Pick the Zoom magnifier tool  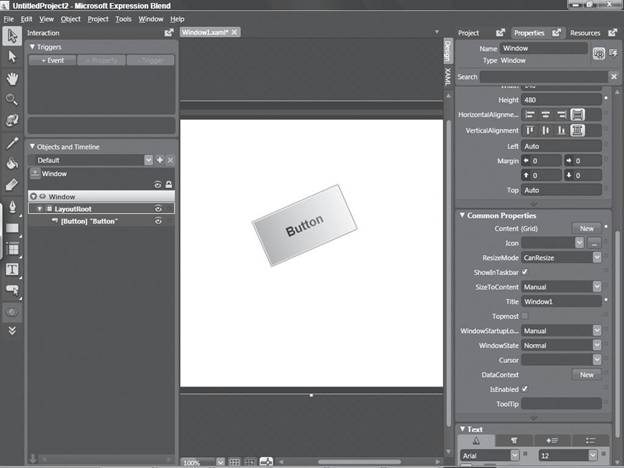[12, 99]
